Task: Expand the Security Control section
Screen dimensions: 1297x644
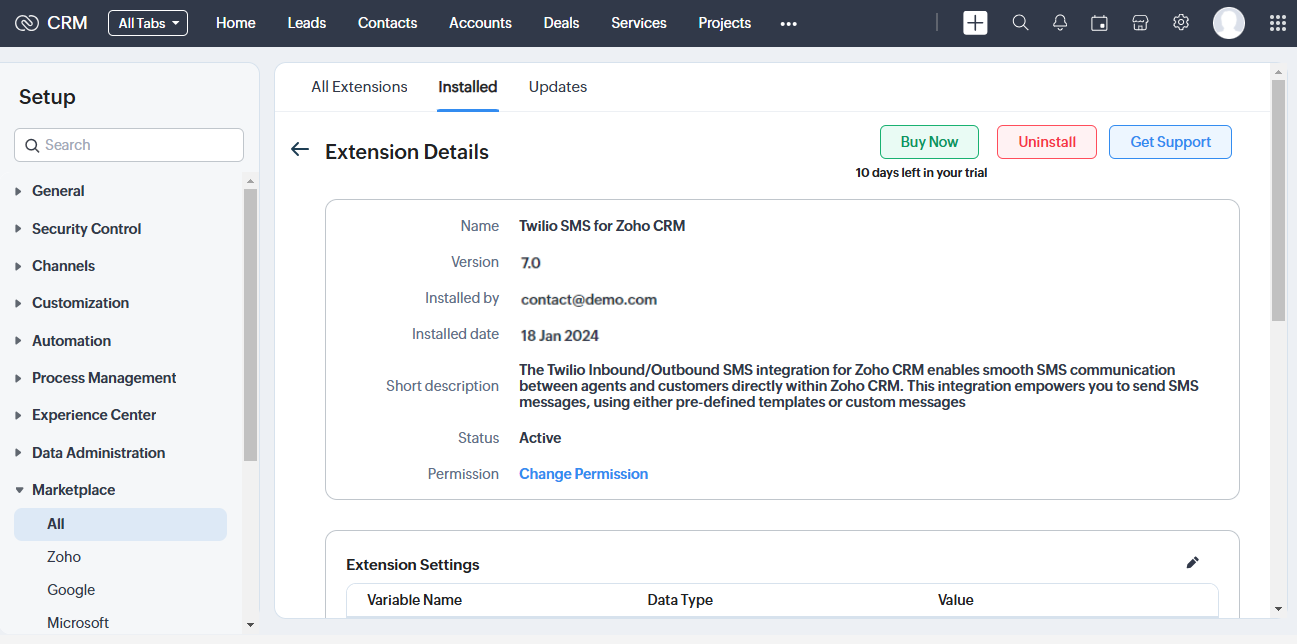Action: [86, 229]
